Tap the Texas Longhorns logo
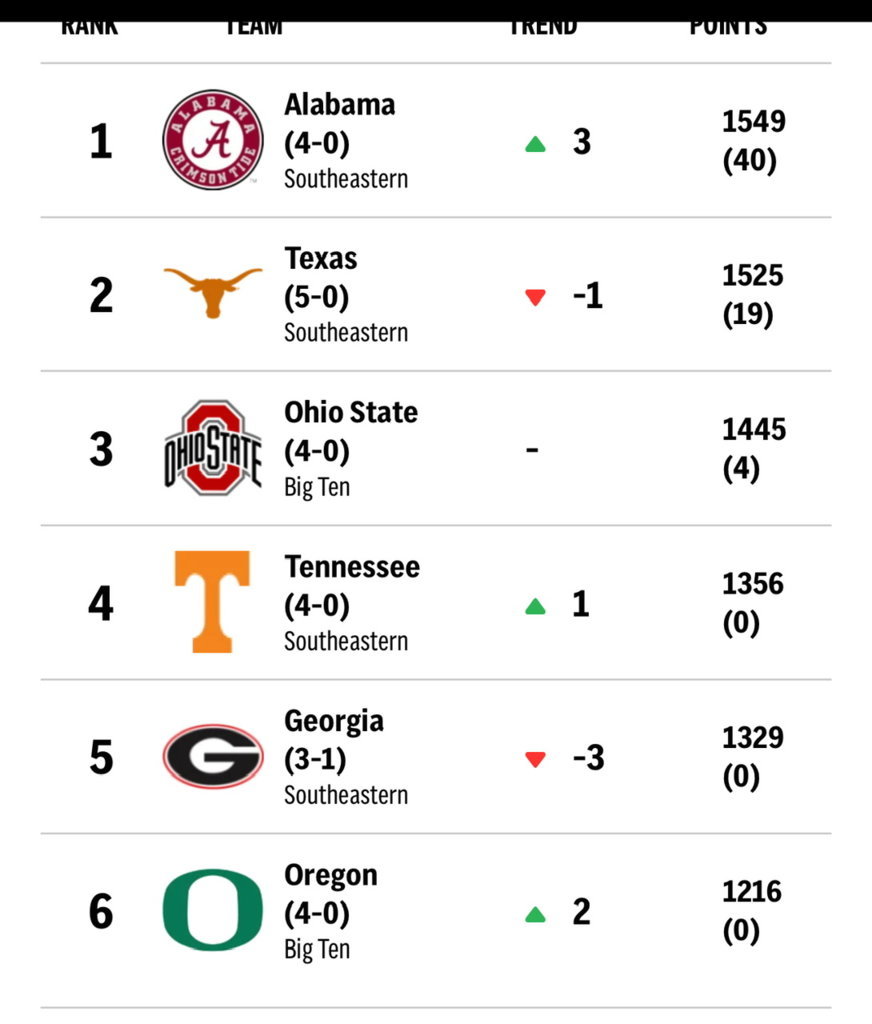This screenshot has width=872, height=1024. click(x=213, y=293)
